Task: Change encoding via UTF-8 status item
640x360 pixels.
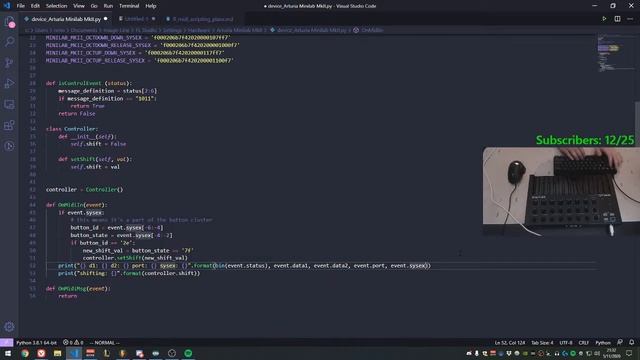Action: [566, 342]
